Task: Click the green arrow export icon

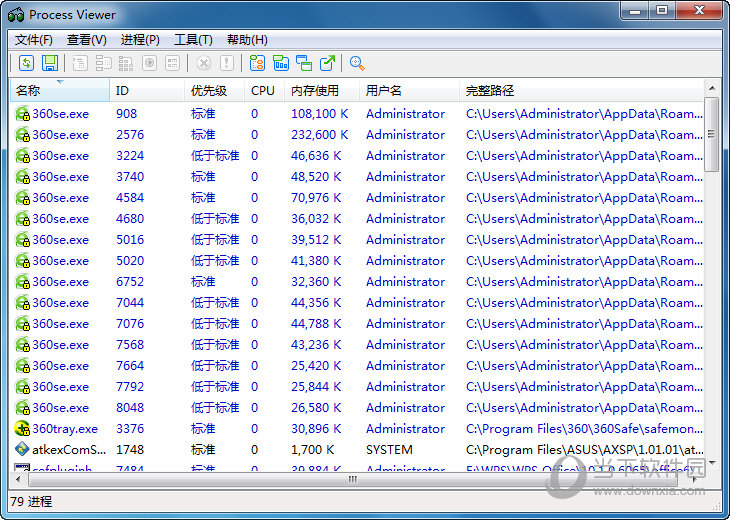Action: tap(328, 63)
